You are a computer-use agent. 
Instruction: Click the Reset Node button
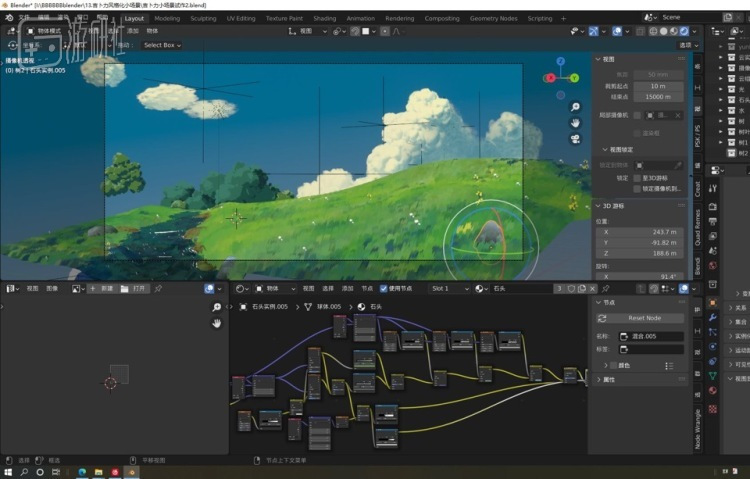pos(640,318)
